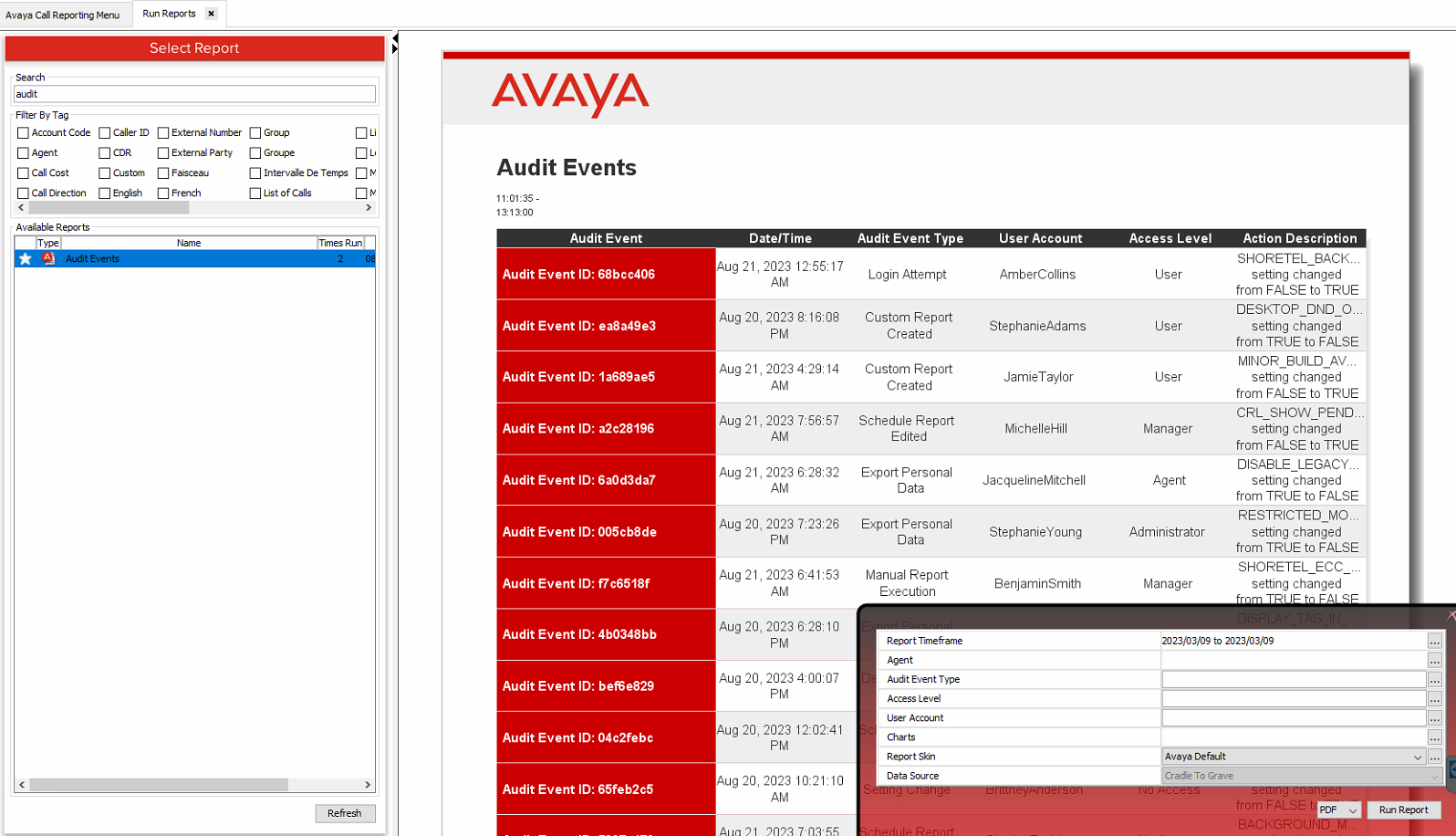
Task: Click the Avaya logo in the report
Action: [570, 95]
